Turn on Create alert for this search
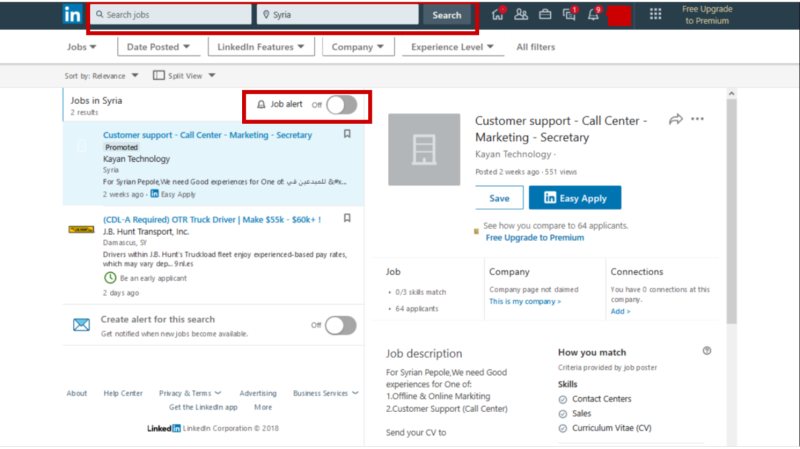Image resolution: width=800 pixels, height=449 pixels. 340,325
